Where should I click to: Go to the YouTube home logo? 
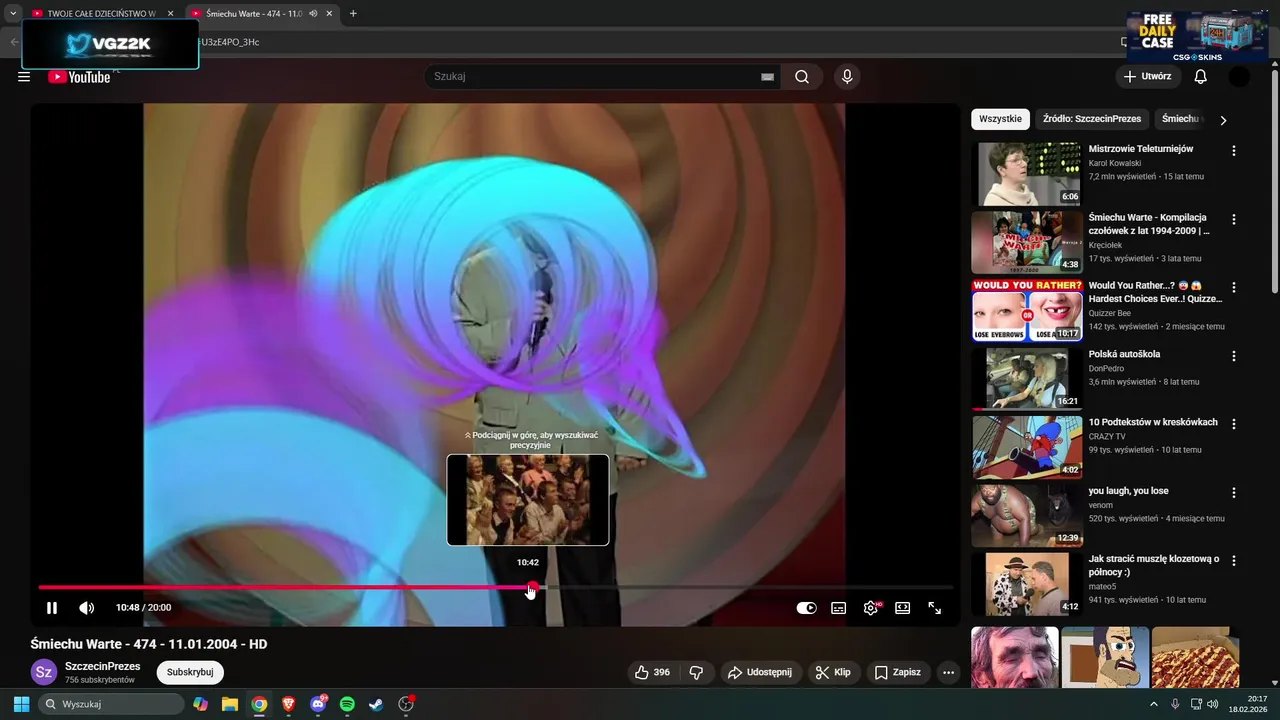(79, 77)
